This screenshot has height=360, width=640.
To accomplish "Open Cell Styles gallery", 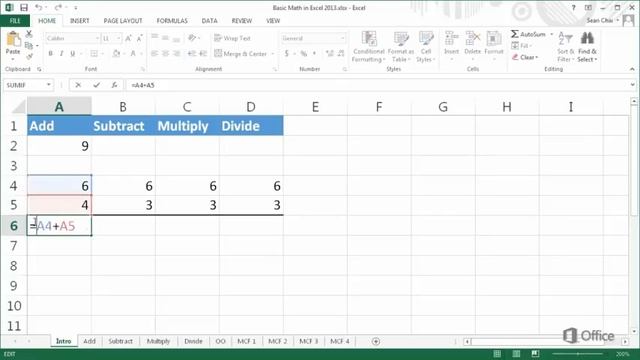I will (x=426, y=47).
